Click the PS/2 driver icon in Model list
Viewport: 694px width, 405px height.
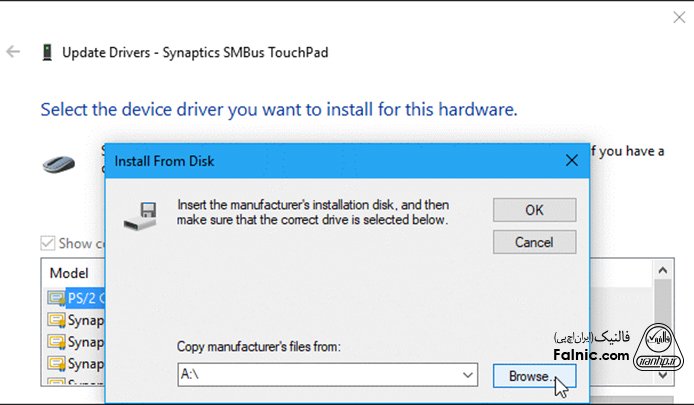click(54, 298)
